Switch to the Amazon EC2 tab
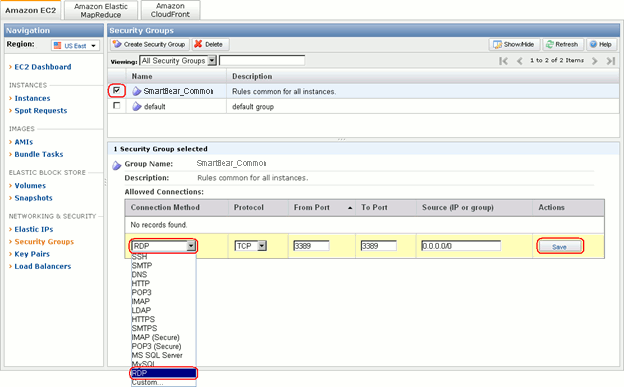 (30, 10)
